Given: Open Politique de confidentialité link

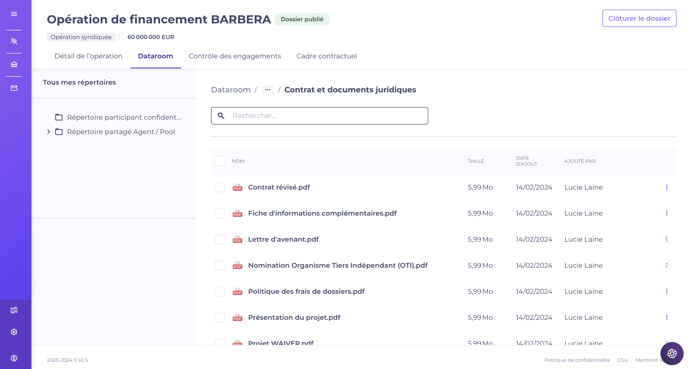Looking at the screenshot, I should pos(577,360).
